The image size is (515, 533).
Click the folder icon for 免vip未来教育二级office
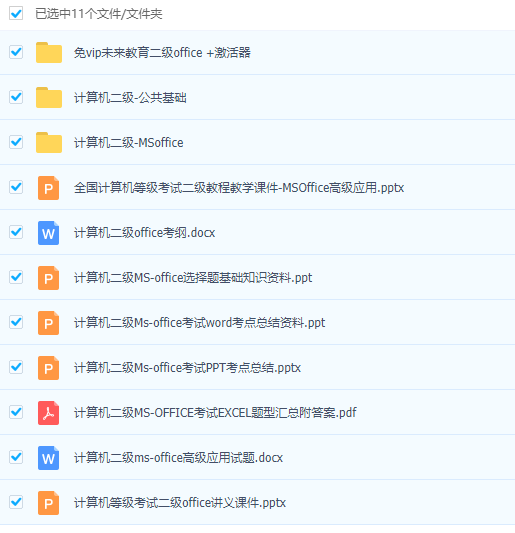point(49,52)
